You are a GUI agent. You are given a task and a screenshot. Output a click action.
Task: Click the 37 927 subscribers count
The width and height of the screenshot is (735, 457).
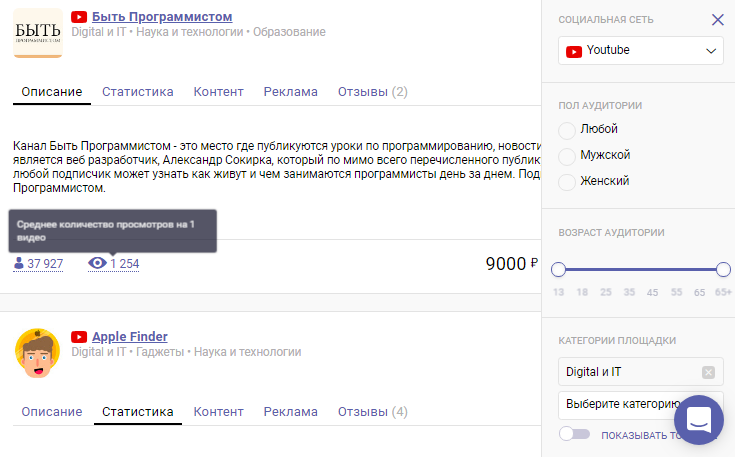[45, 264]
